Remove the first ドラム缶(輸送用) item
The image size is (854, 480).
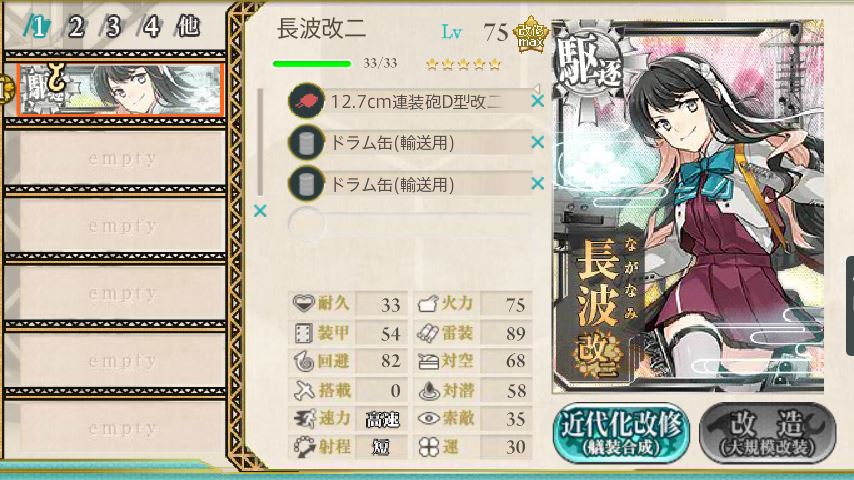click(538, 142)
